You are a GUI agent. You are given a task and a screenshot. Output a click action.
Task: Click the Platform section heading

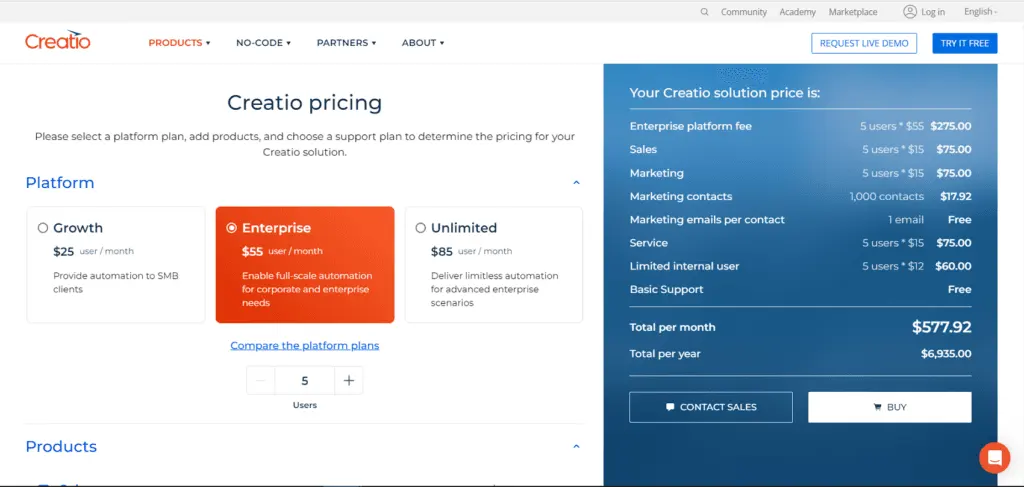tap(59, 183)
